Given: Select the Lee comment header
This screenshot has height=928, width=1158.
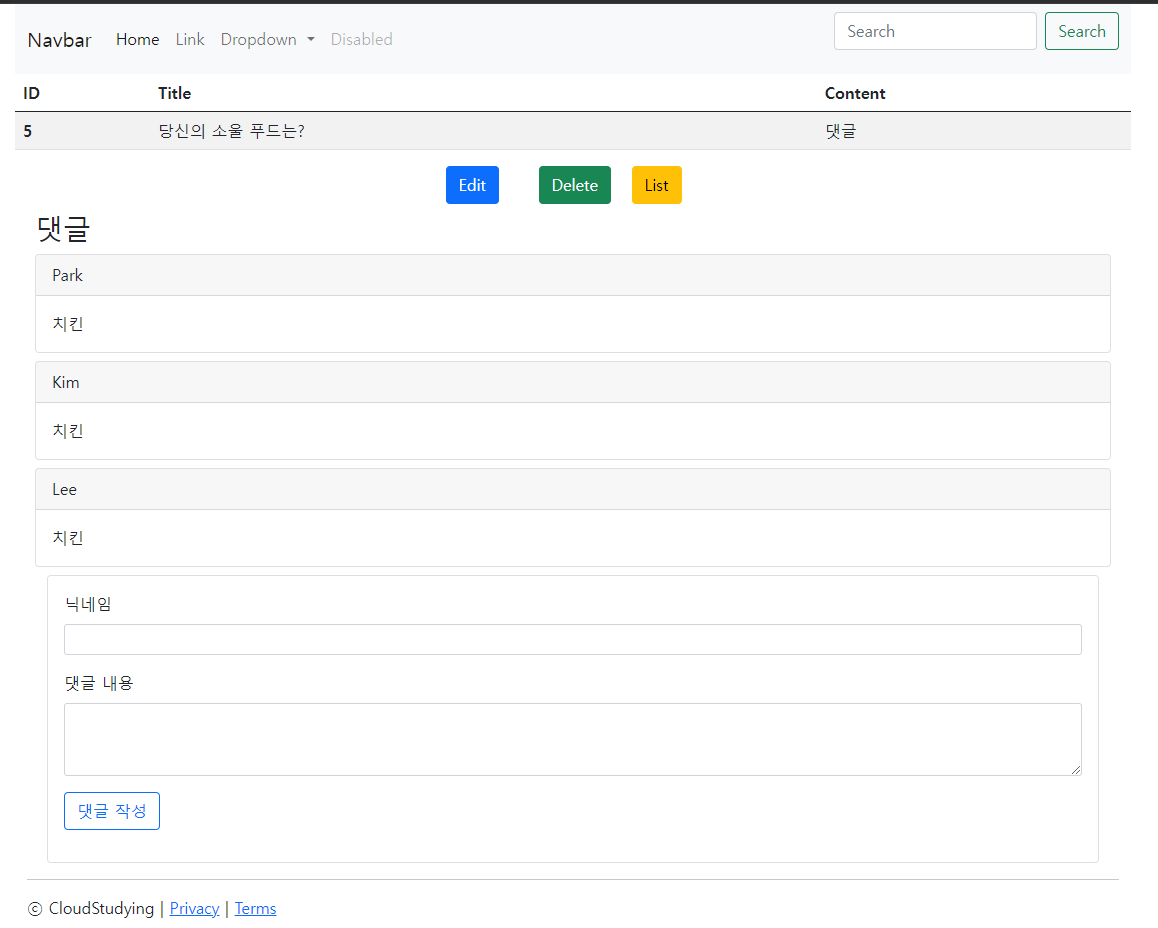Looking at the screenshot, I should [x=572, y=489].
